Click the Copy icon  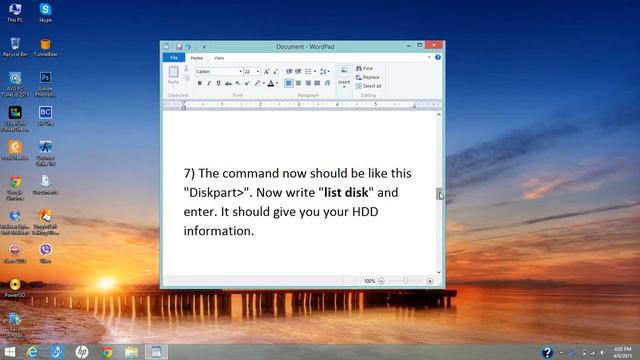click(186, 78)
